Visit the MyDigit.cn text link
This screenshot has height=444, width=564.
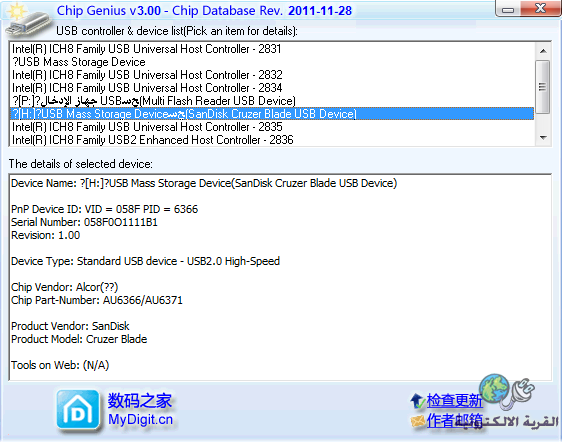(141, 420)
